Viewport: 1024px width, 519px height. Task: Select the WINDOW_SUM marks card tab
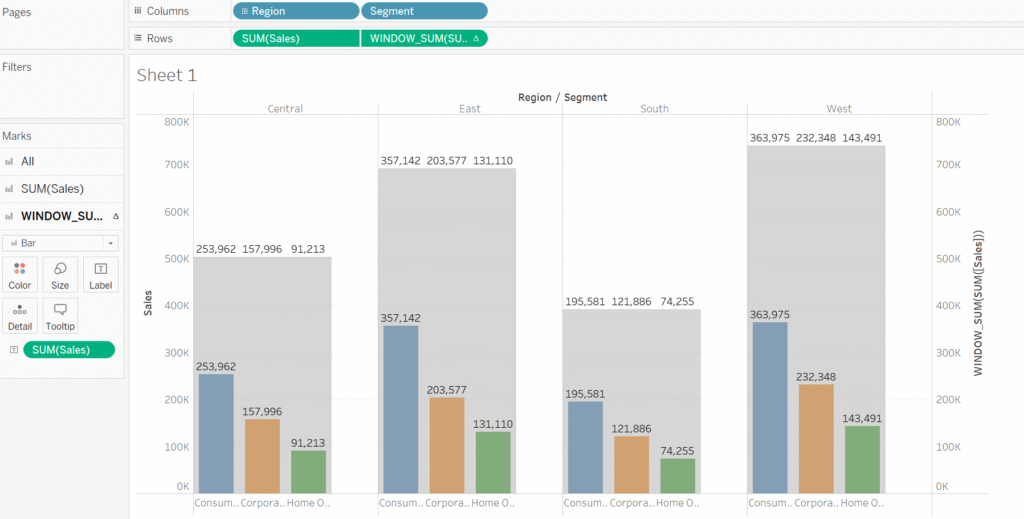coord(60,216)
